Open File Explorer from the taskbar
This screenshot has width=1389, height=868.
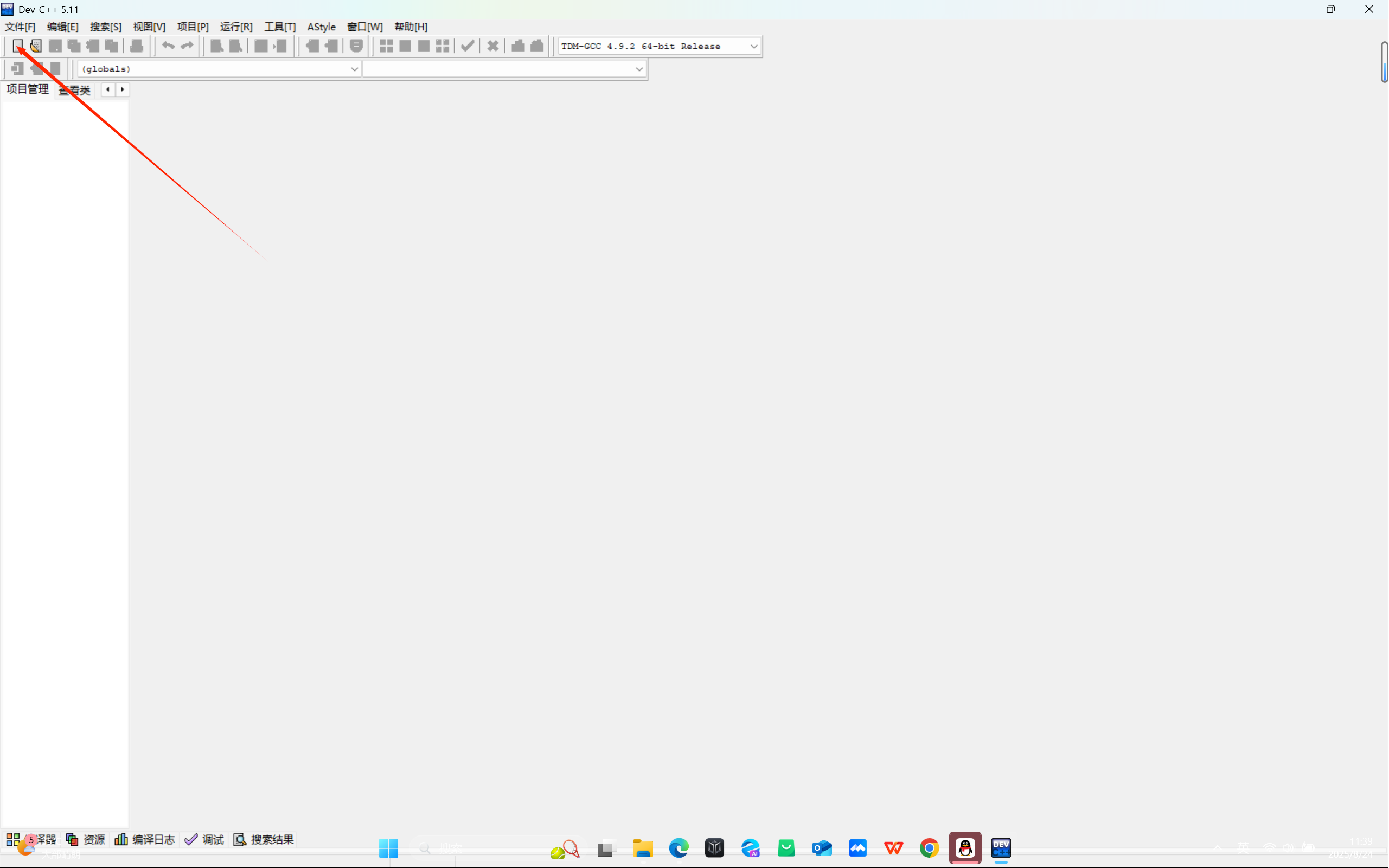[643, 848]
